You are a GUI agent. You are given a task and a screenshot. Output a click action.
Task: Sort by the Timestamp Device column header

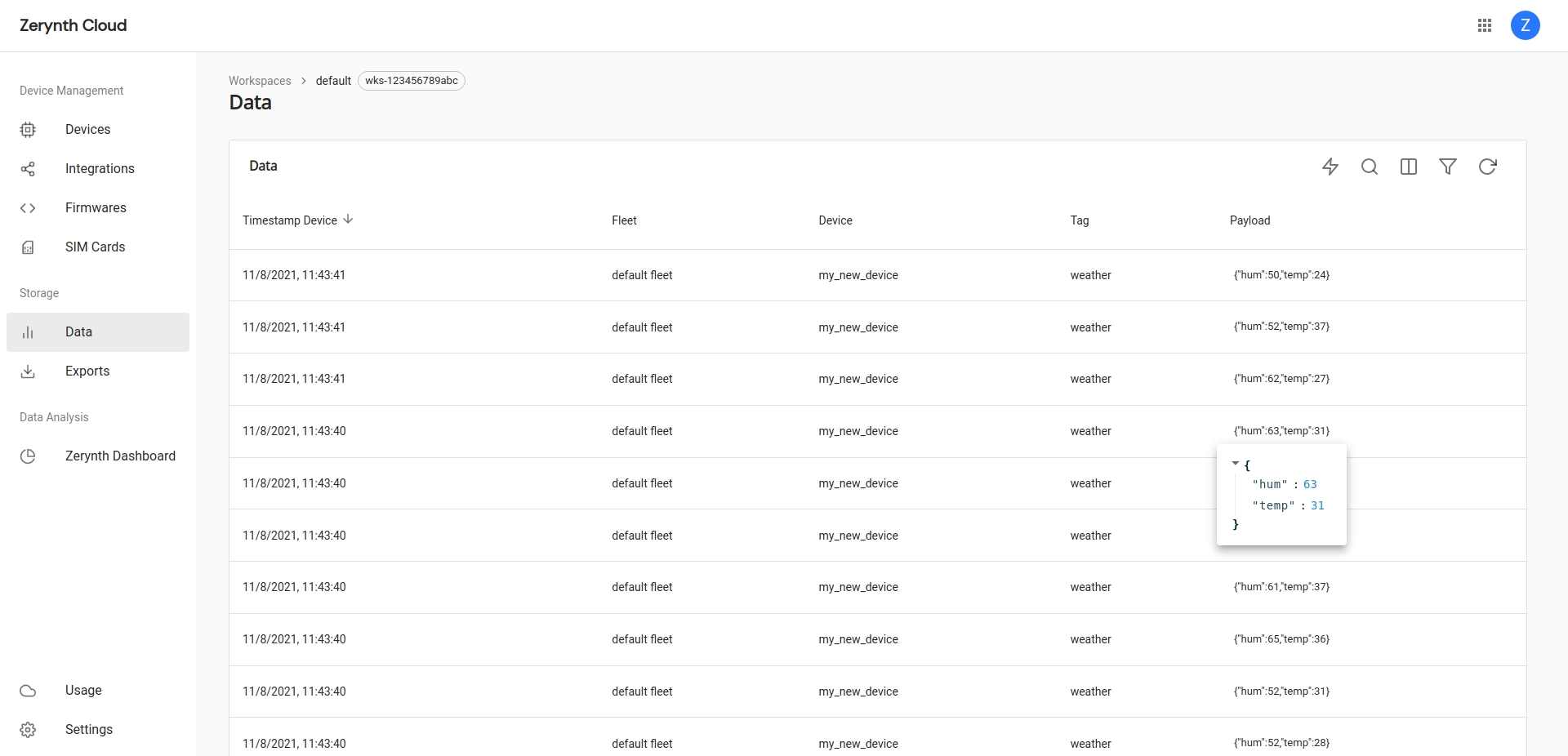point(290,220)
